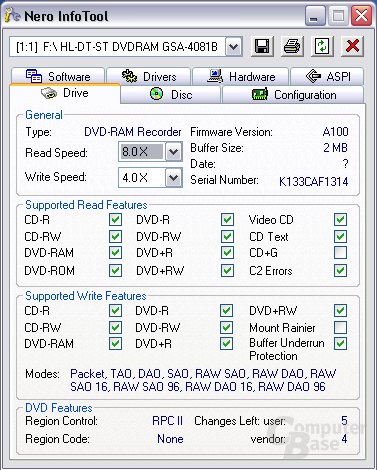Open the Read Speed dropdown
This screenshot has width=377, height=470.
click(173, 152)
